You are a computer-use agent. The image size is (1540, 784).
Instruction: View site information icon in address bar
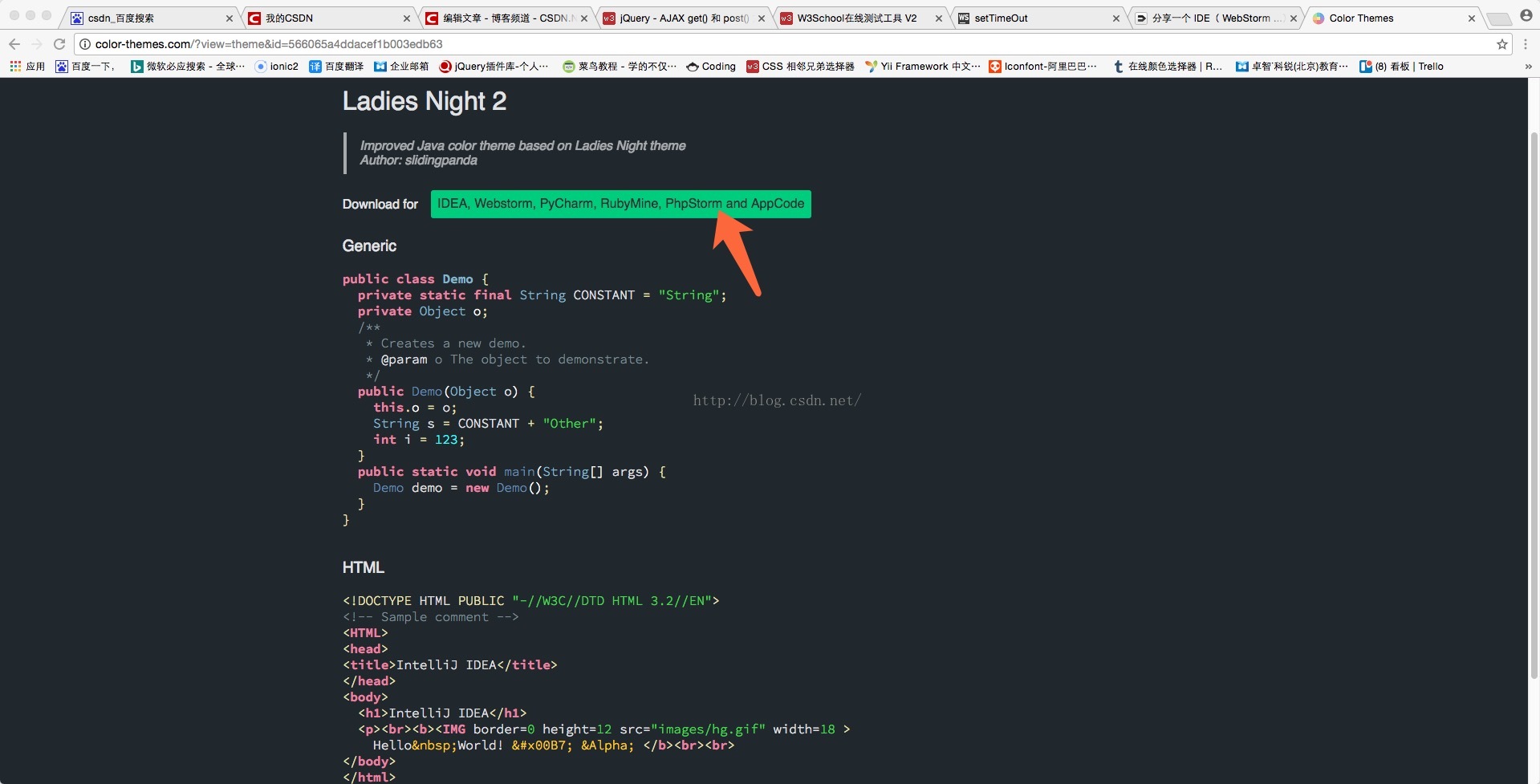(85, 44)
